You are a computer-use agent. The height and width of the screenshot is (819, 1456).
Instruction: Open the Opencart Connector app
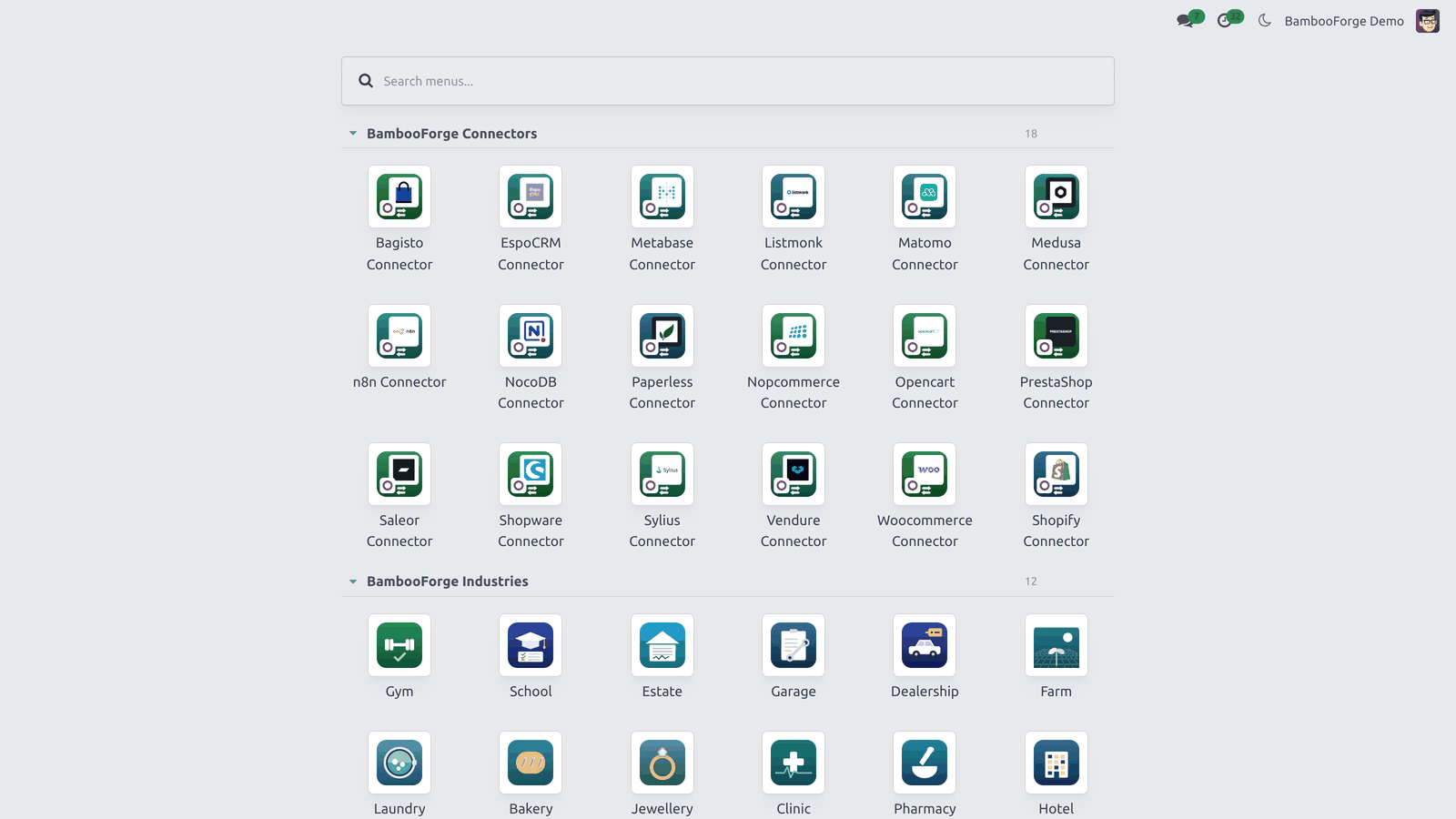click(x=925, y=336)
